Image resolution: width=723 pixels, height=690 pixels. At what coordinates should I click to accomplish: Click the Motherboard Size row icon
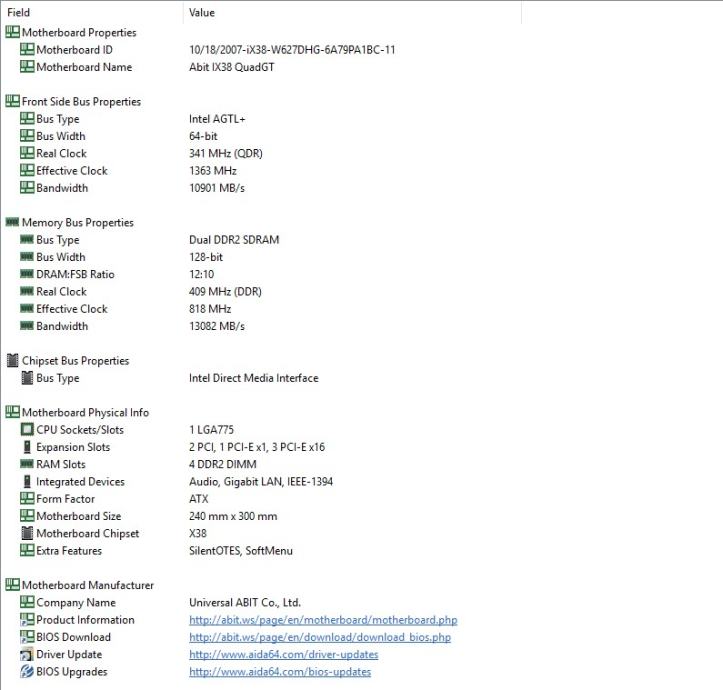point(27,516)
